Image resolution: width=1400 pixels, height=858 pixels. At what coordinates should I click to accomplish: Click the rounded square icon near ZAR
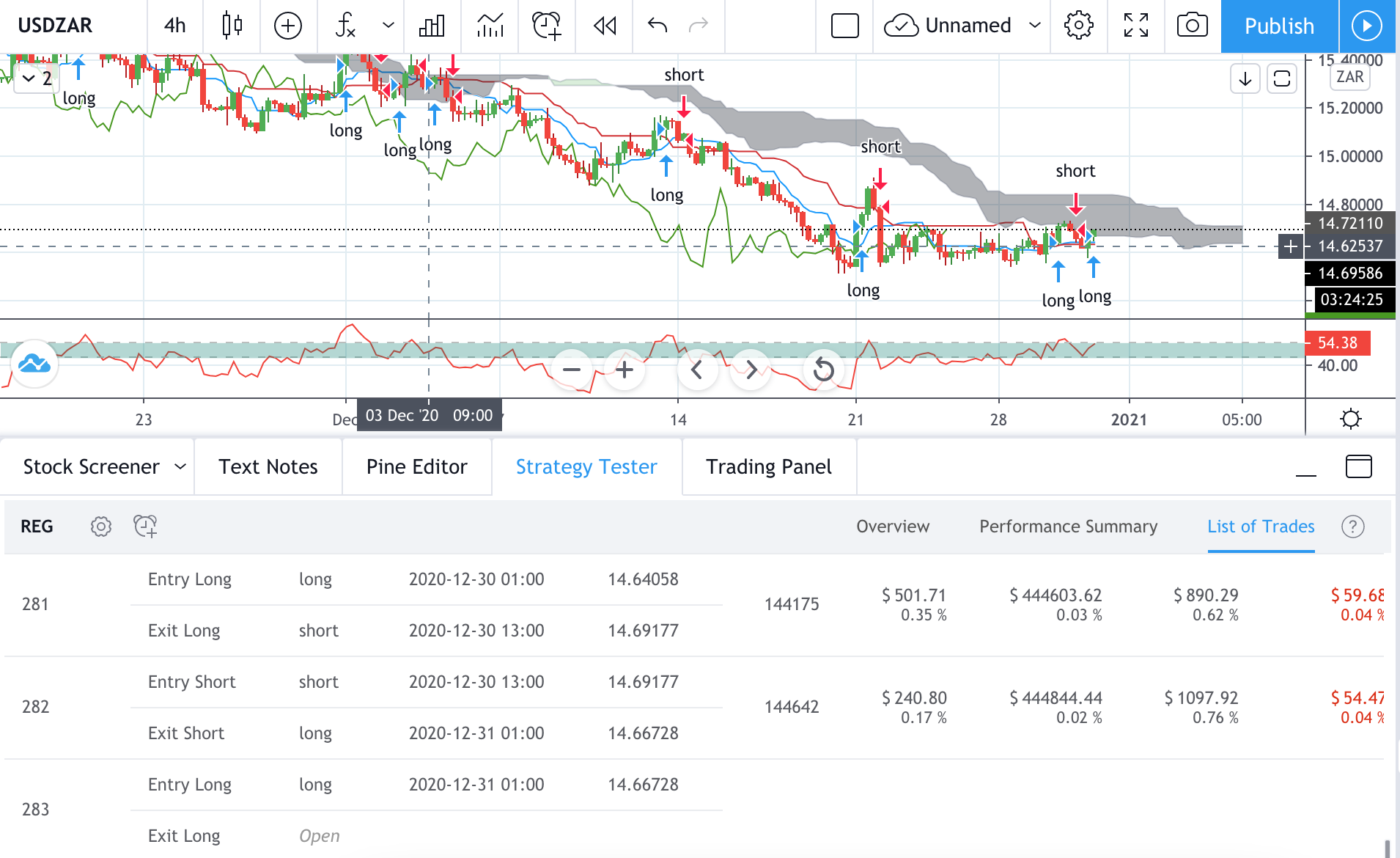[x=1282, y=78]
